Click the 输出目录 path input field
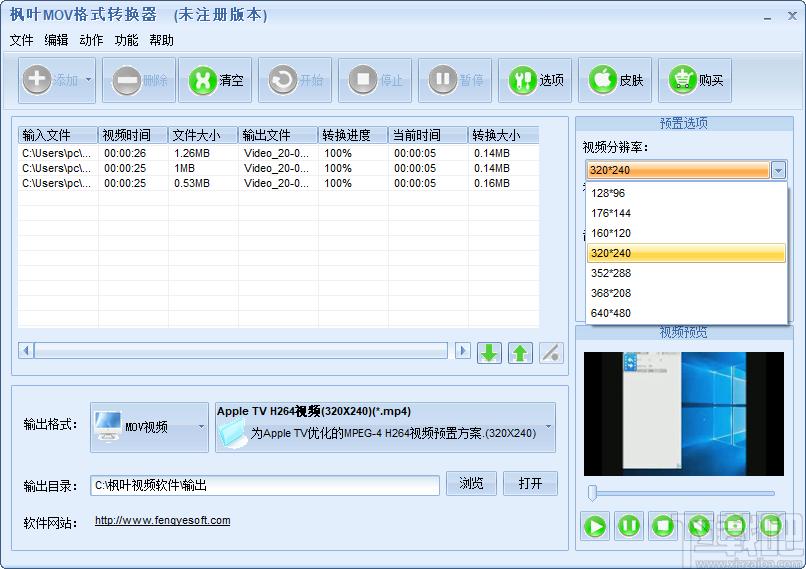The height and width of the screenshot is (569, 806). (265, 485)
